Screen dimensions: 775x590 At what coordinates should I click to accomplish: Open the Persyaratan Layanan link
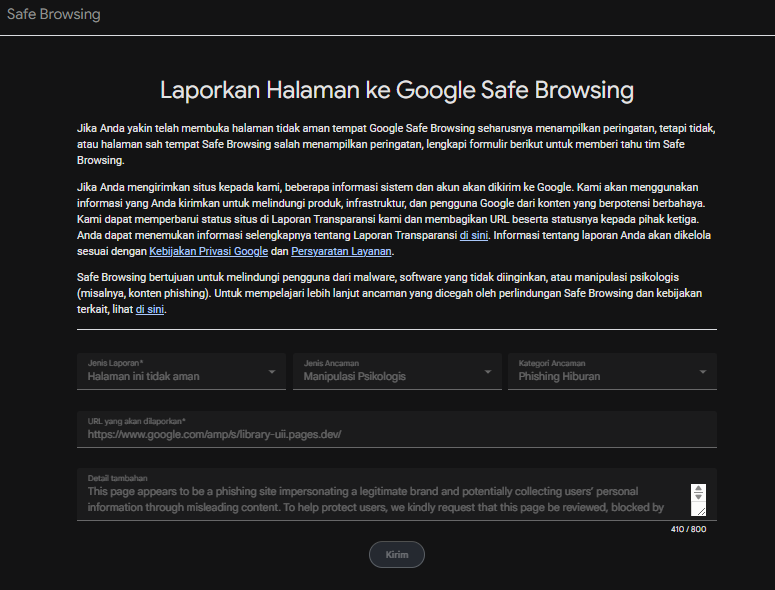(341, 251)
